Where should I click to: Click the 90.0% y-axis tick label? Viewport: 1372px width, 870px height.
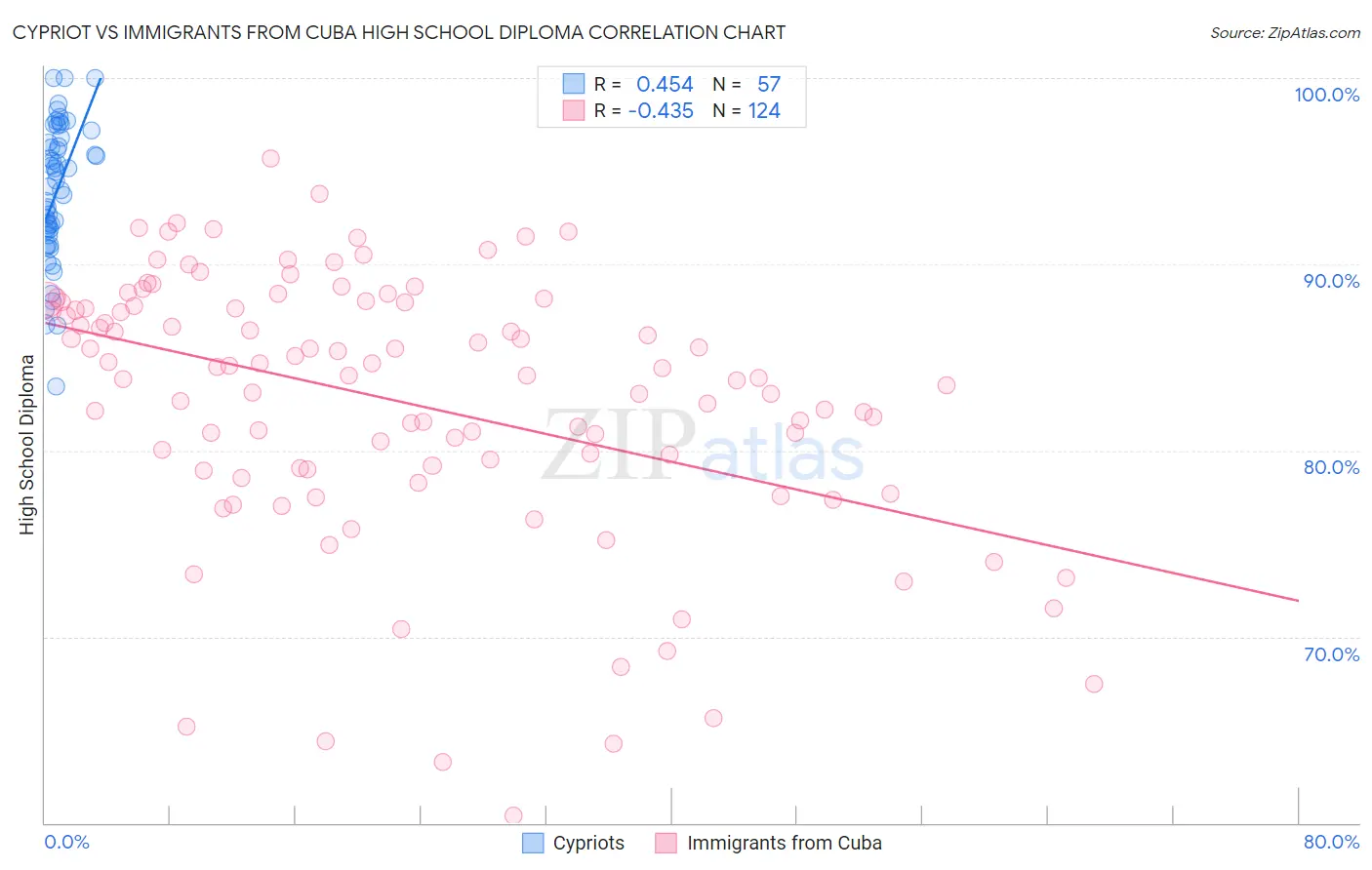[x=1331, y=281]
